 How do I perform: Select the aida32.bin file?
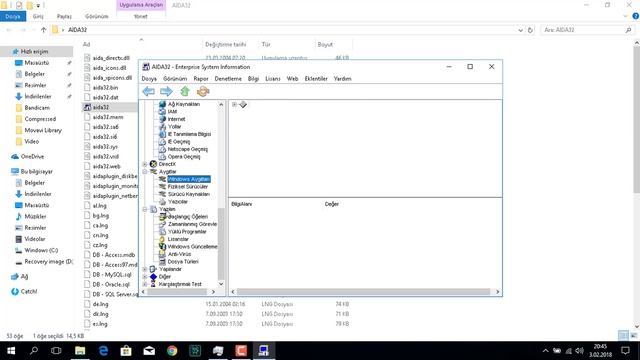point(105,87)
